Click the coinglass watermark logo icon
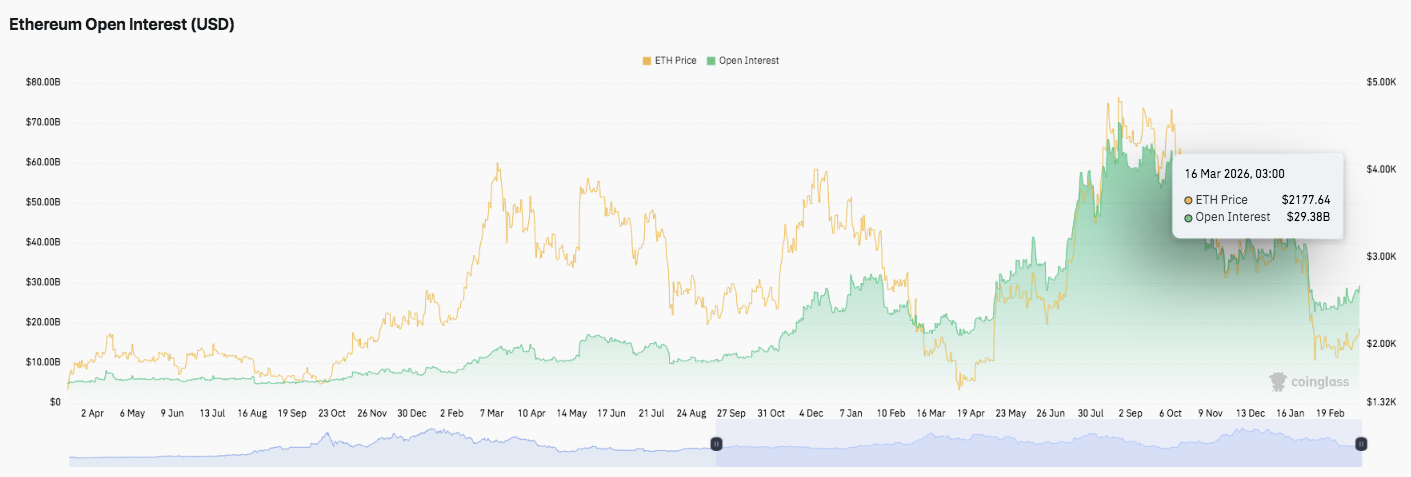Viewport: 1411px width, 477px height. click(1279, 381)
